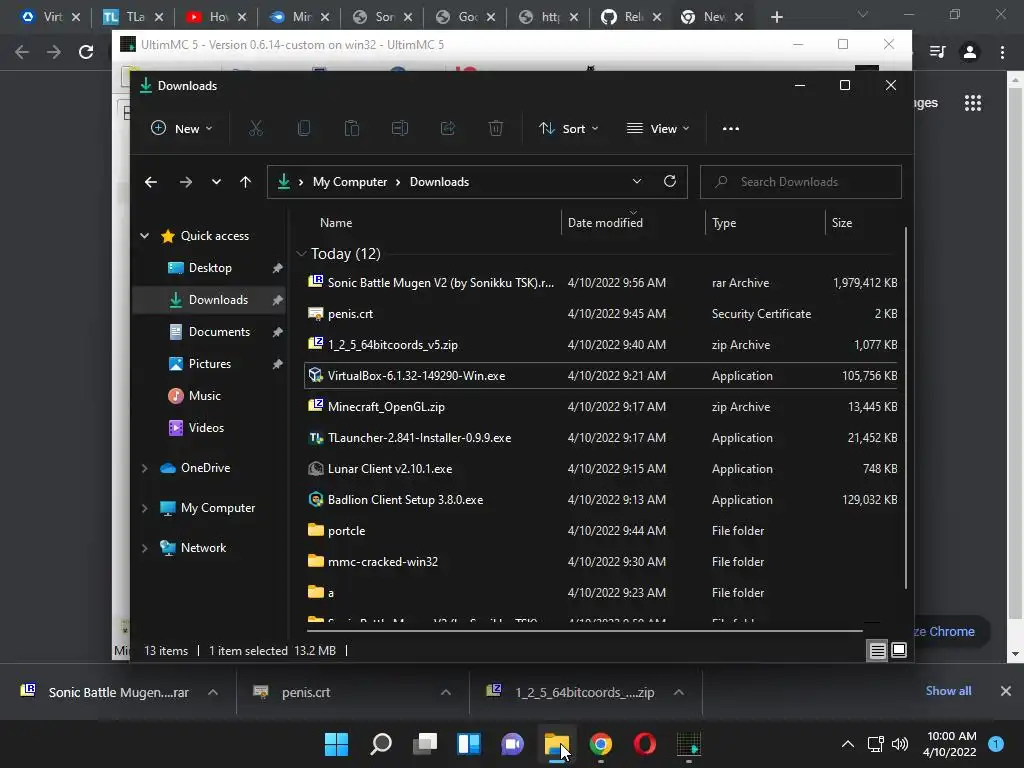Screen dimensions: 1024x768
Task: Sort by Date modified column header
Action: pos(632,223)
